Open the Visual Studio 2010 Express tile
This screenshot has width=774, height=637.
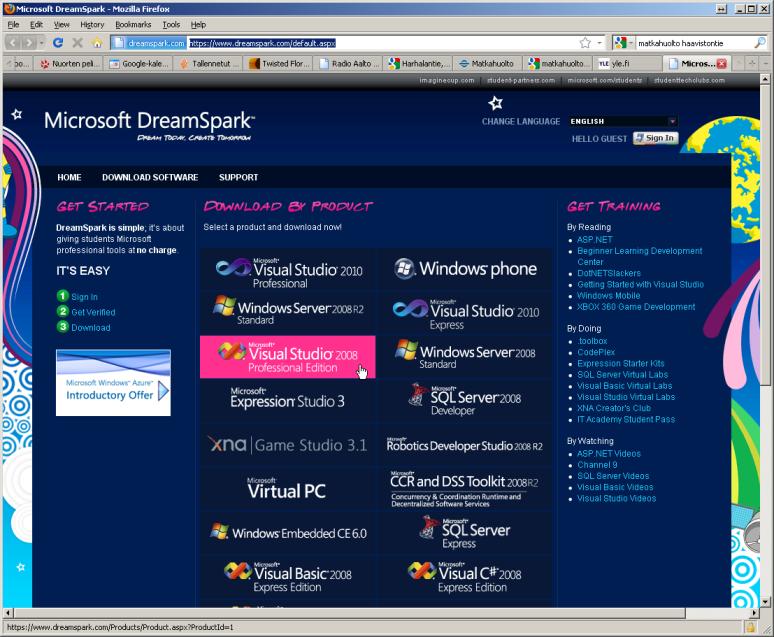(465, 313)
